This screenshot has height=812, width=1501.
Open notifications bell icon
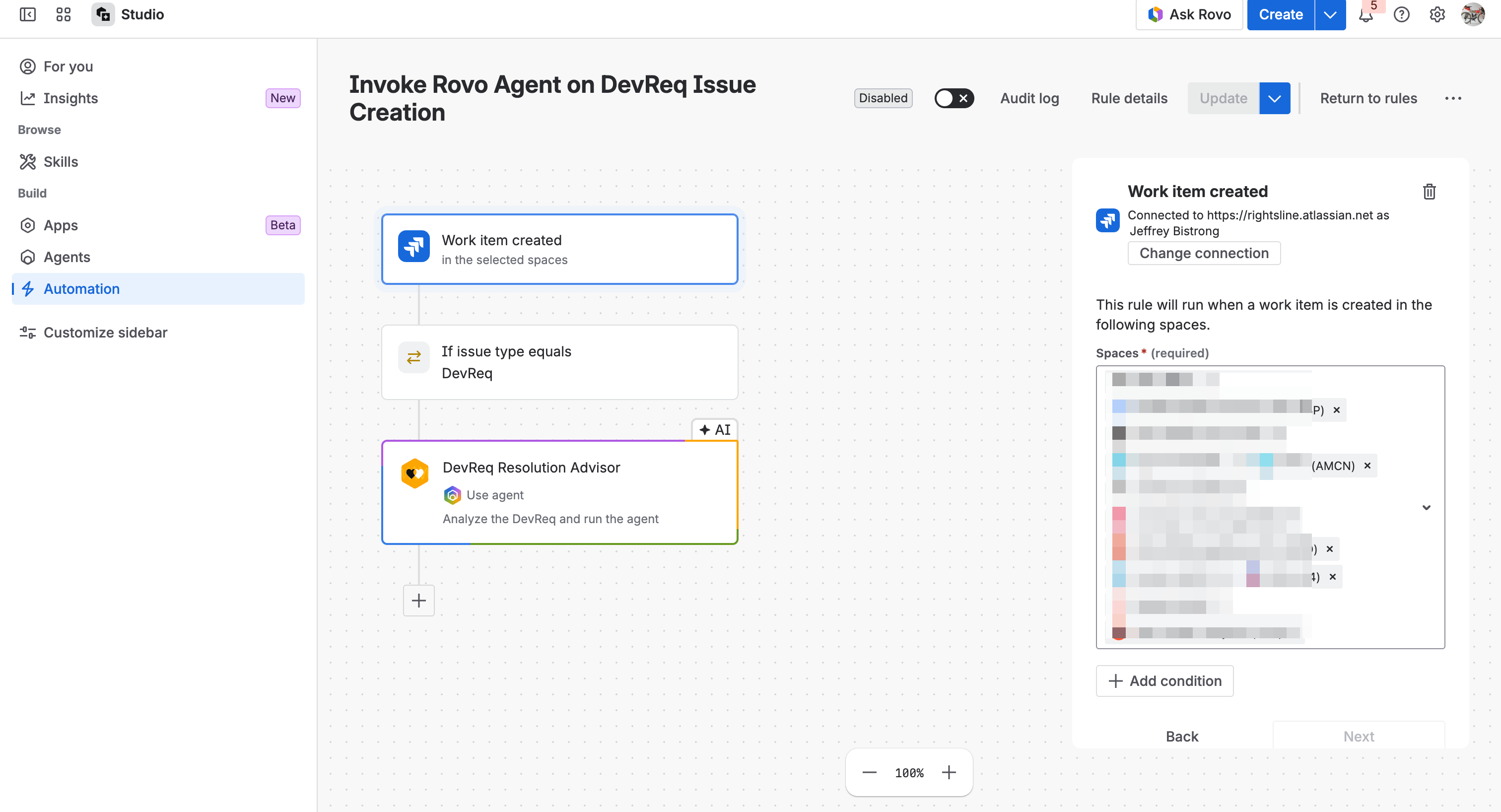click(1366, 14)
